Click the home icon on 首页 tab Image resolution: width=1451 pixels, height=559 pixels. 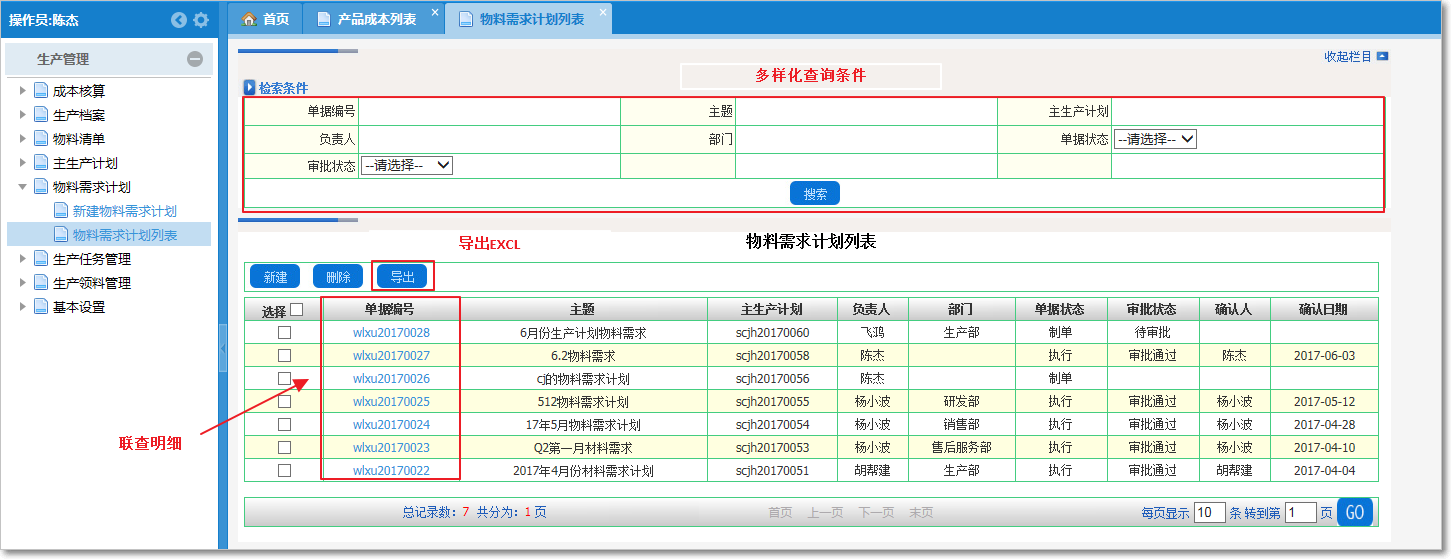250,19
